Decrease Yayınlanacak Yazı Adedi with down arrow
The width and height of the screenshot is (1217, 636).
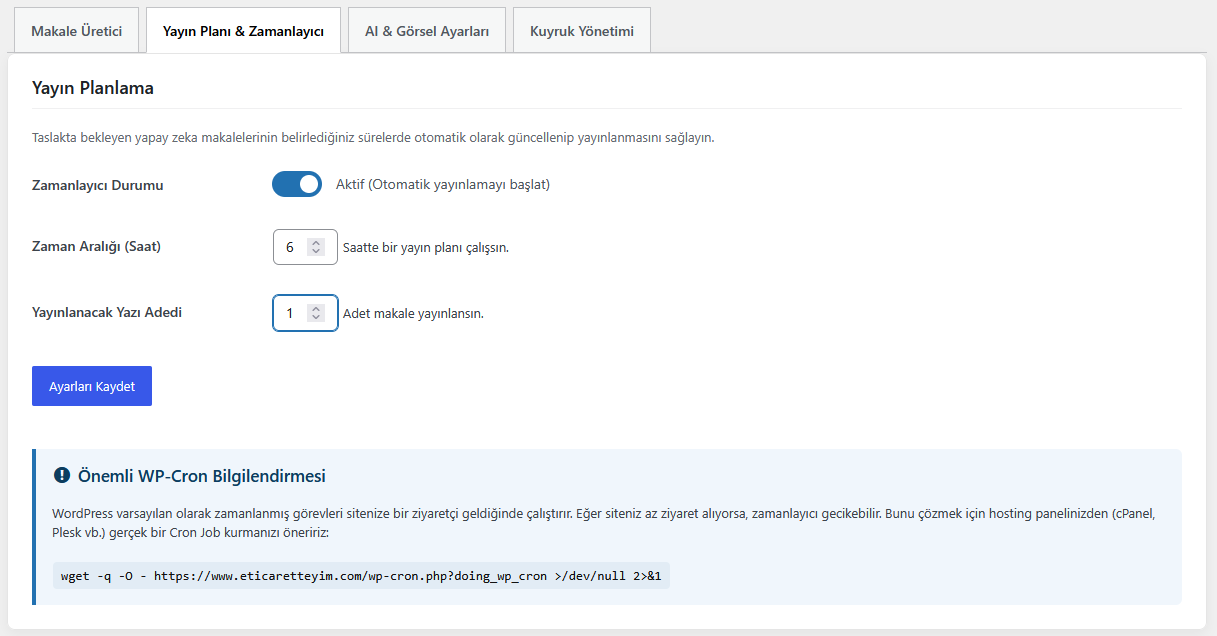(x=316, y=317)
